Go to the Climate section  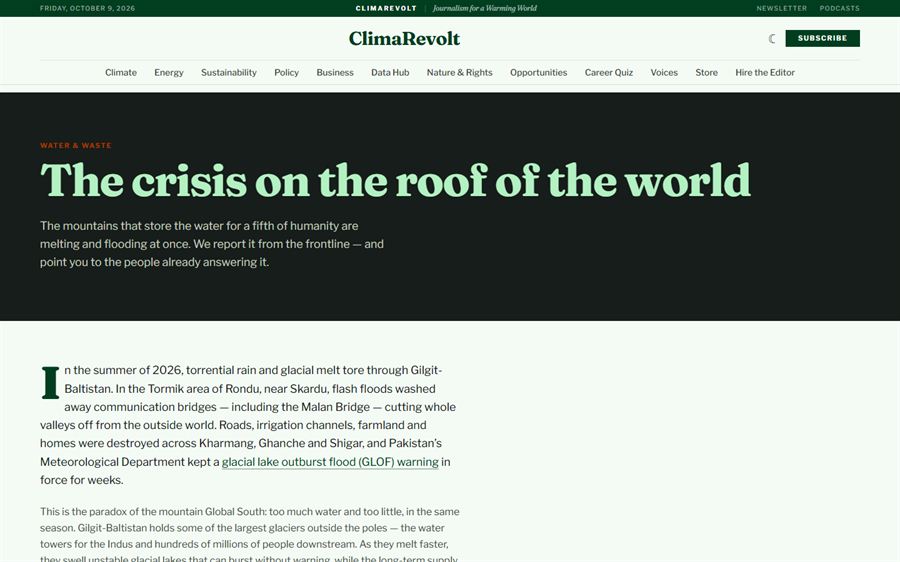click(x=121, y=72)
